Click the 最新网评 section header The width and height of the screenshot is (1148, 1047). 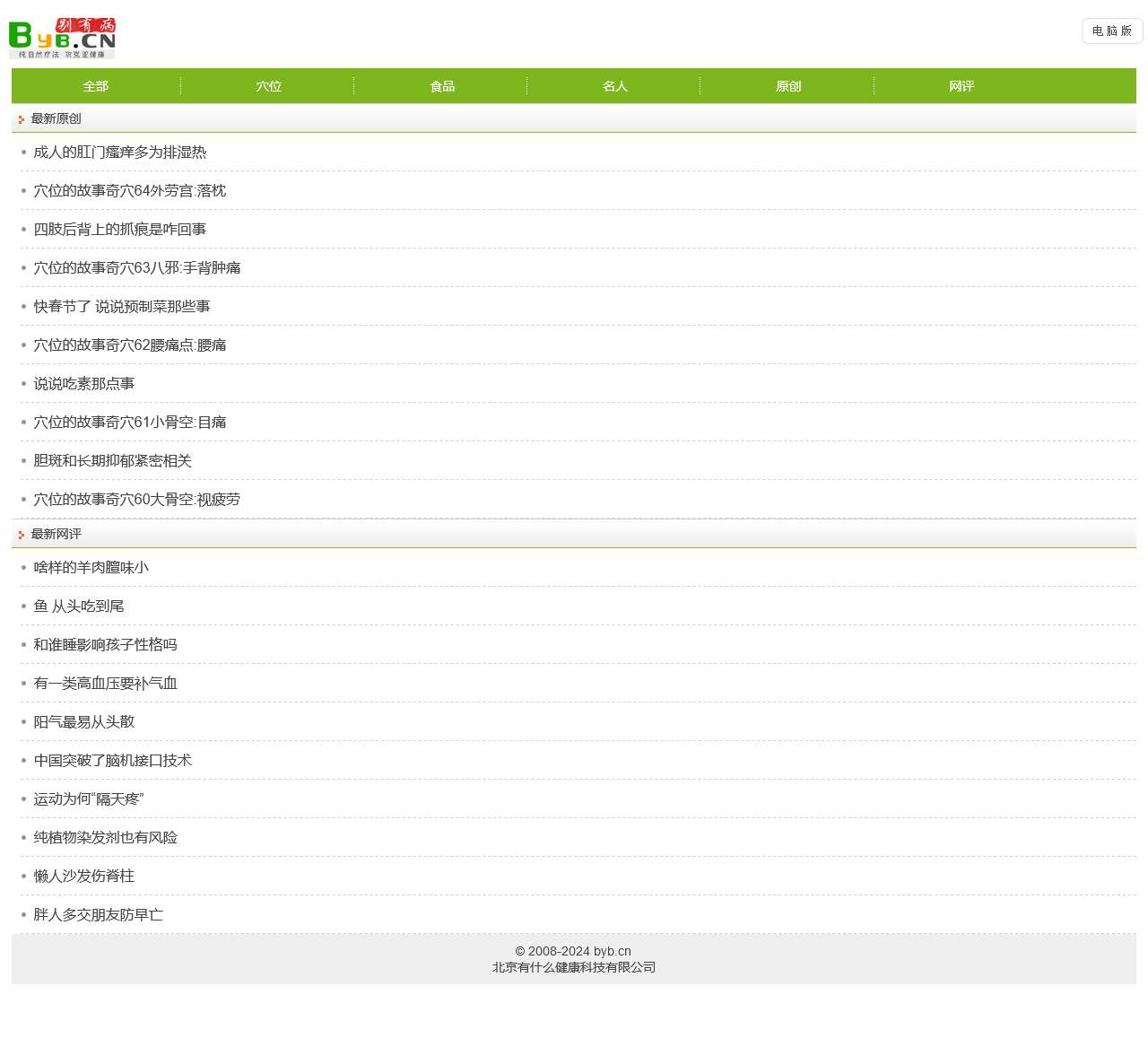pyautogui.click(x=56, y=534)
